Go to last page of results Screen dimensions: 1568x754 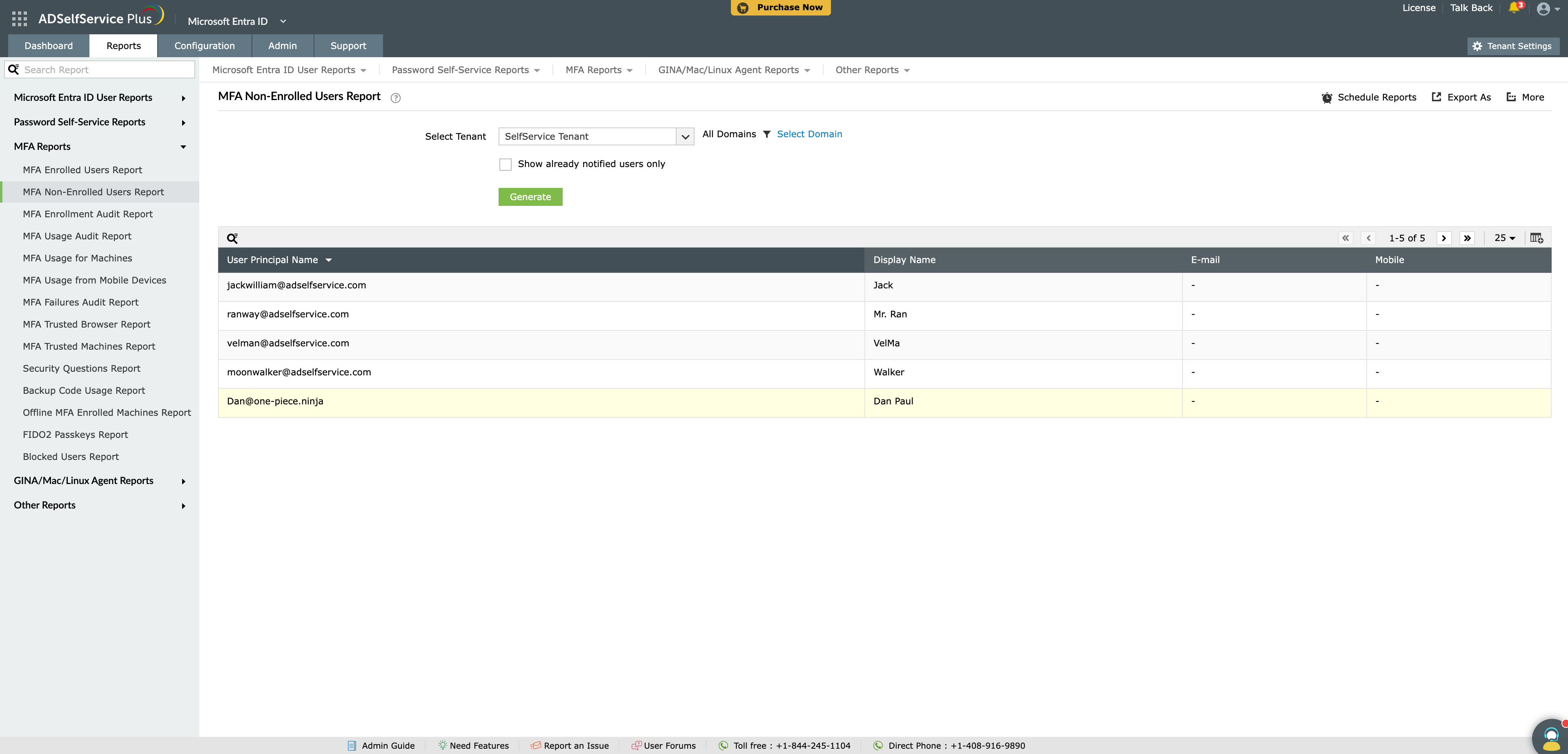point(1468,238)
